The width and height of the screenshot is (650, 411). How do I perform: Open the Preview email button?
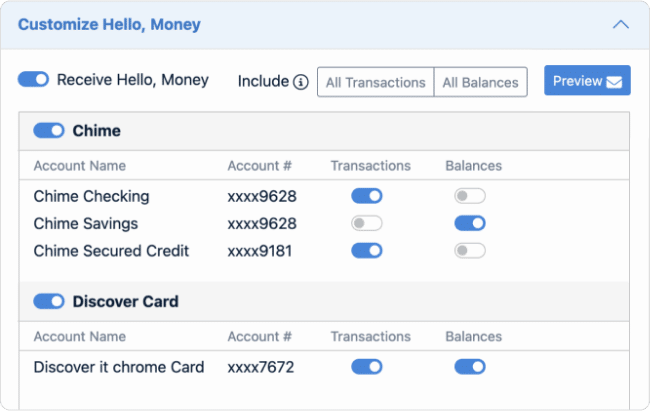point(587,80)
